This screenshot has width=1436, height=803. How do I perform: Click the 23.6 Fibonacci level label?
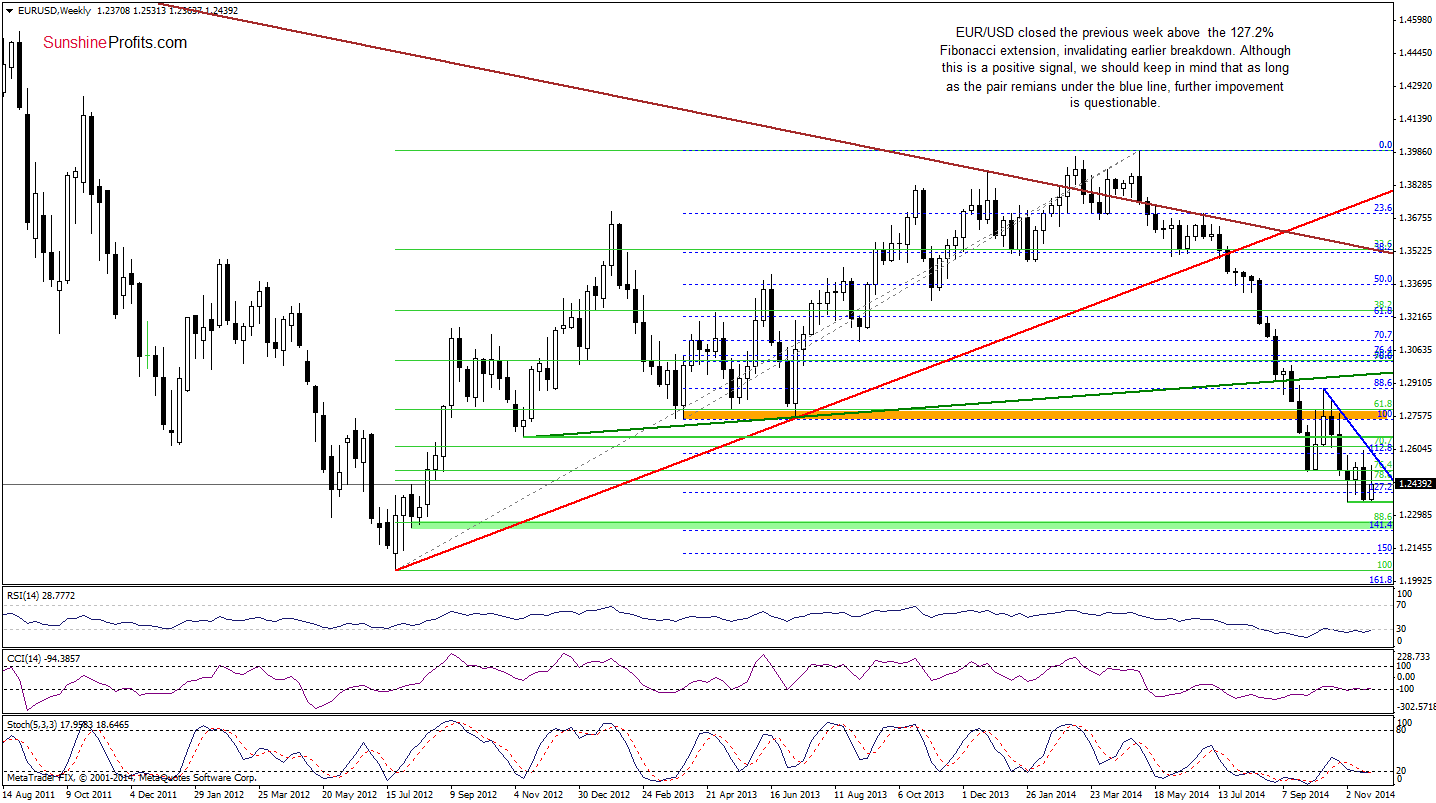1383,208
